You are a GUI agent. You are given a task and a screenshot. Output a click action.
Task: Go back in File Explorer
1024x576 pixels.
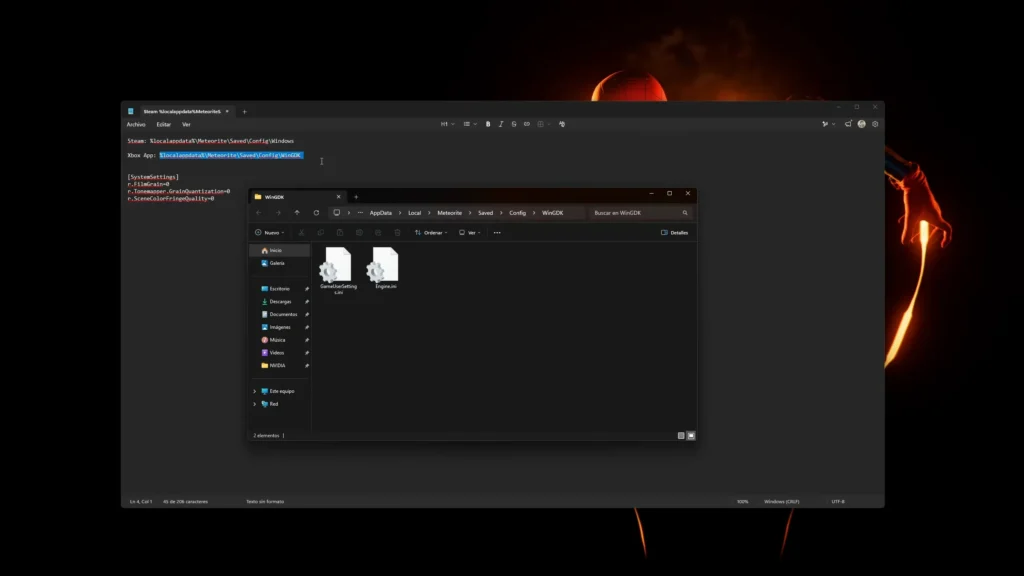pos(259,213)
